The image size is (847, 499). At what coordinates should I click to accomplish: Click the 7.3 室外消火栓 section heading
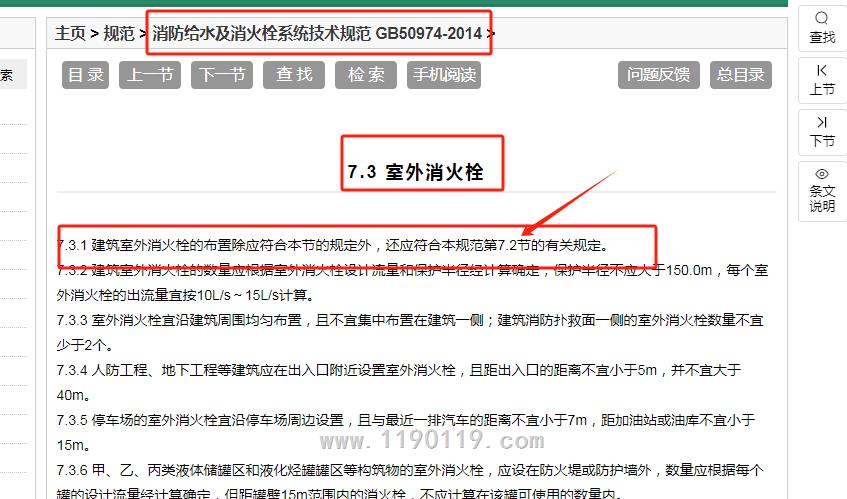[x=415, y=172]
